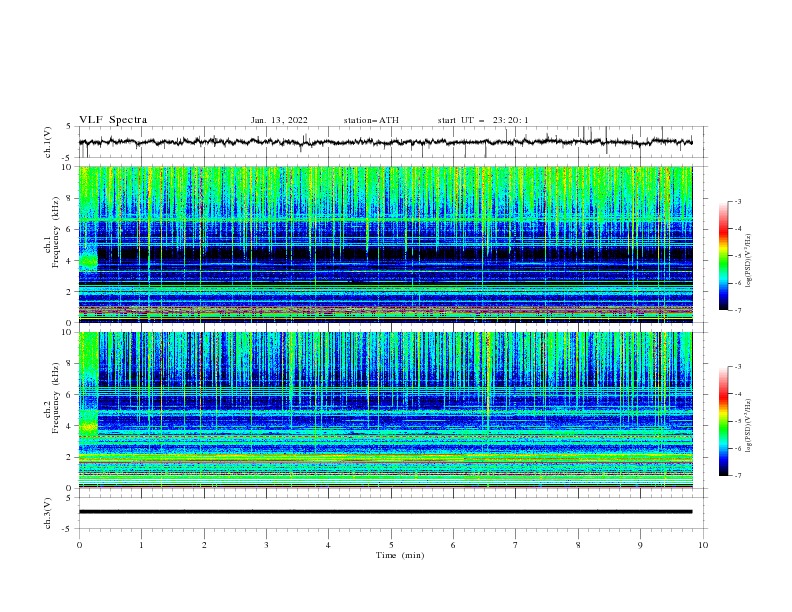792x612 pixels.
Task: Click the "ch.3(V)" axis label
Action: tap(48, 513)
